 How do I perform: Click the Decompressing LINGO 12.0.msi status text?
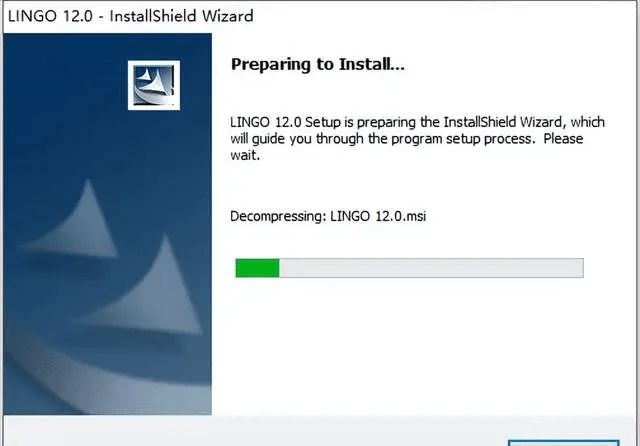pos(328,216)
